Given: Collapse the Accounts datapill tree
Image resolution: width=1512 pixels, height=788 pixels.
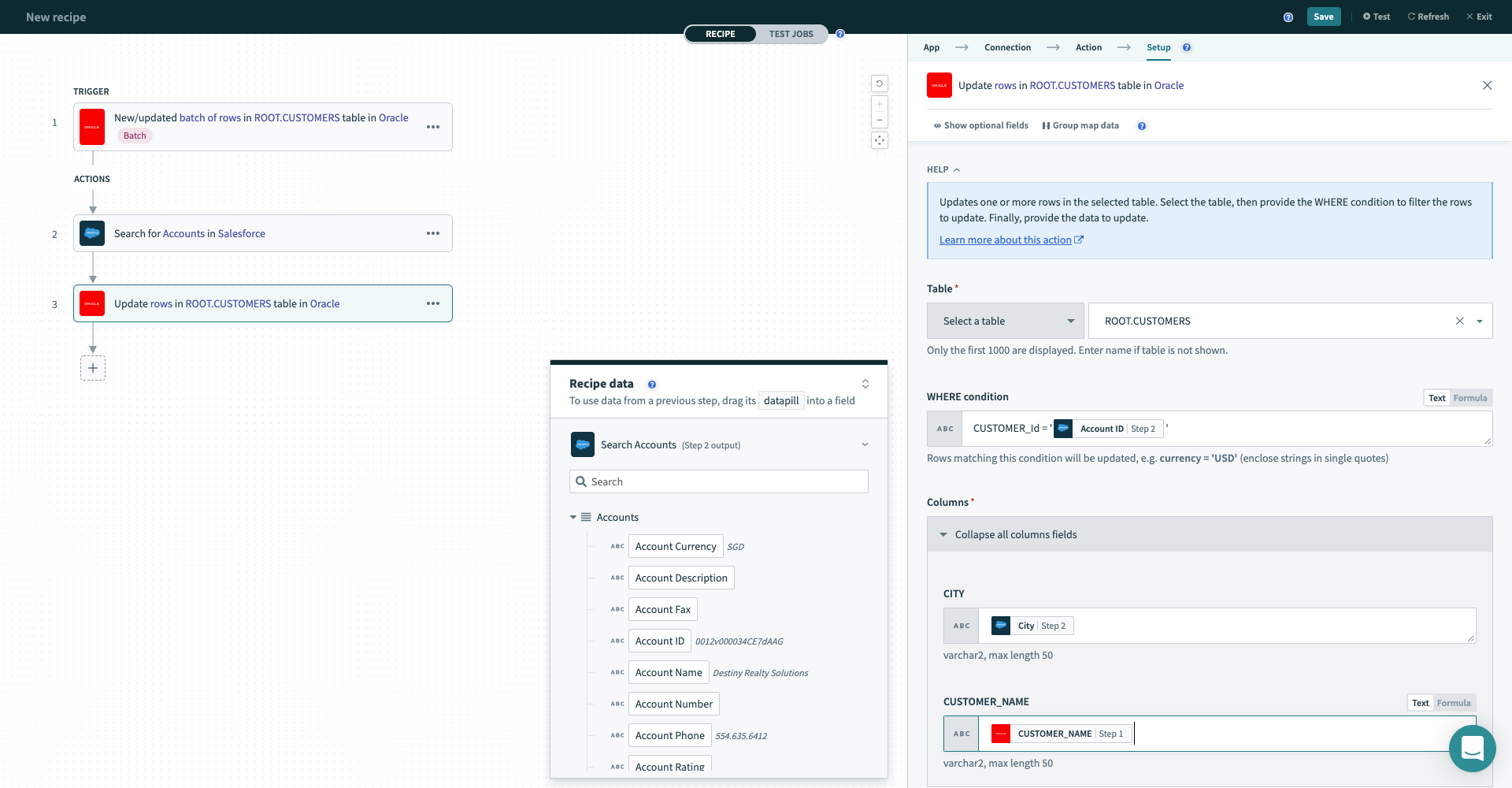Looking at the screenshot, I should click(x=573, y=517).
